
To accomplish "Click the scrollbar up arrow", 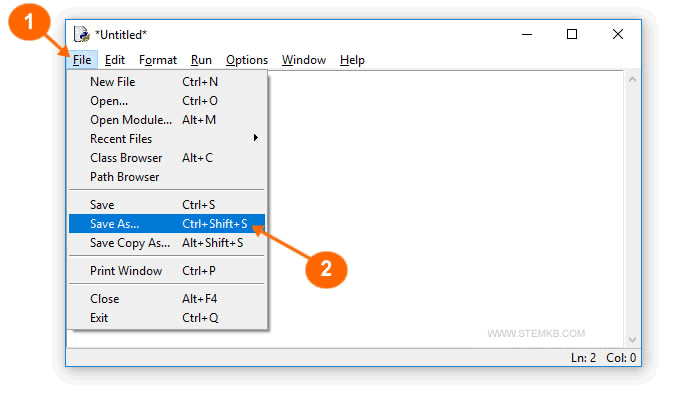I will (x=632, y=80).
